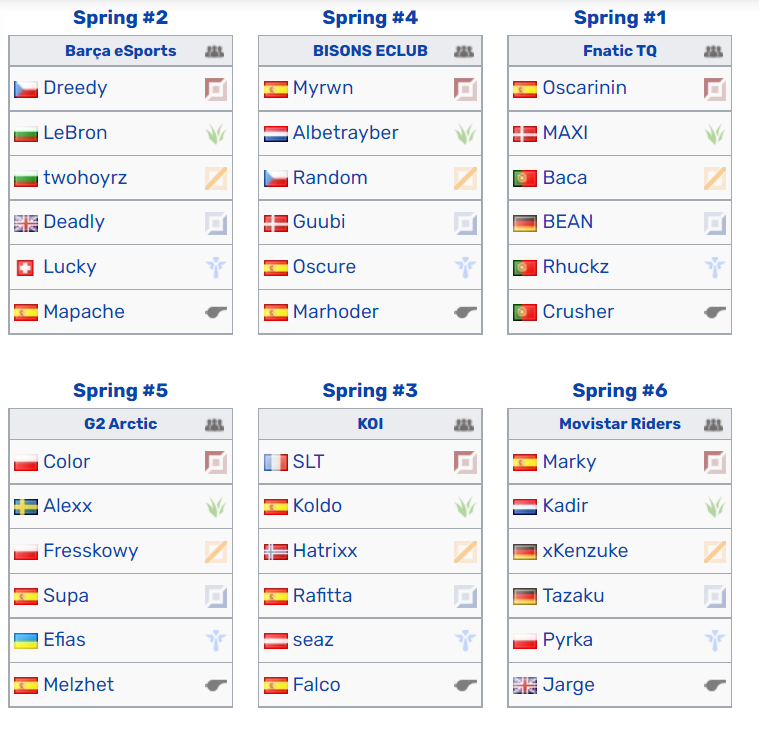Image resolution: width=759 pixels, height=733 pixels.
Task: Click the roster group icon beside Barça eSports
Action: pos(214,51)
